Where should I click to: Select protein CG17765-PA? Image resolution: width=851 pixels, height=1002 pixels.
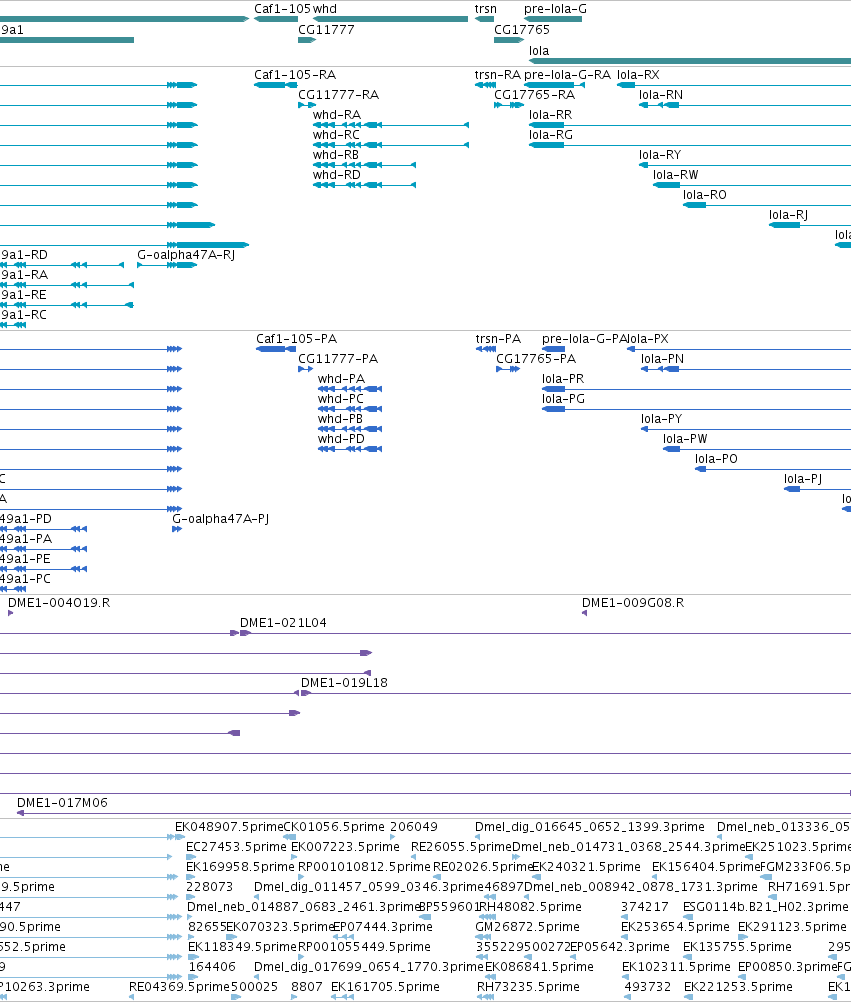coord(536,359)
